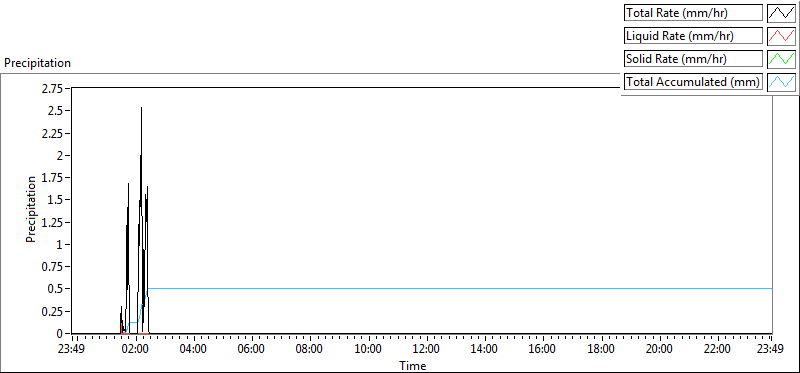Click the 2.75 maximum y-axis value
The height and width of the screenshot is (373, 800).
click(53, 89)
